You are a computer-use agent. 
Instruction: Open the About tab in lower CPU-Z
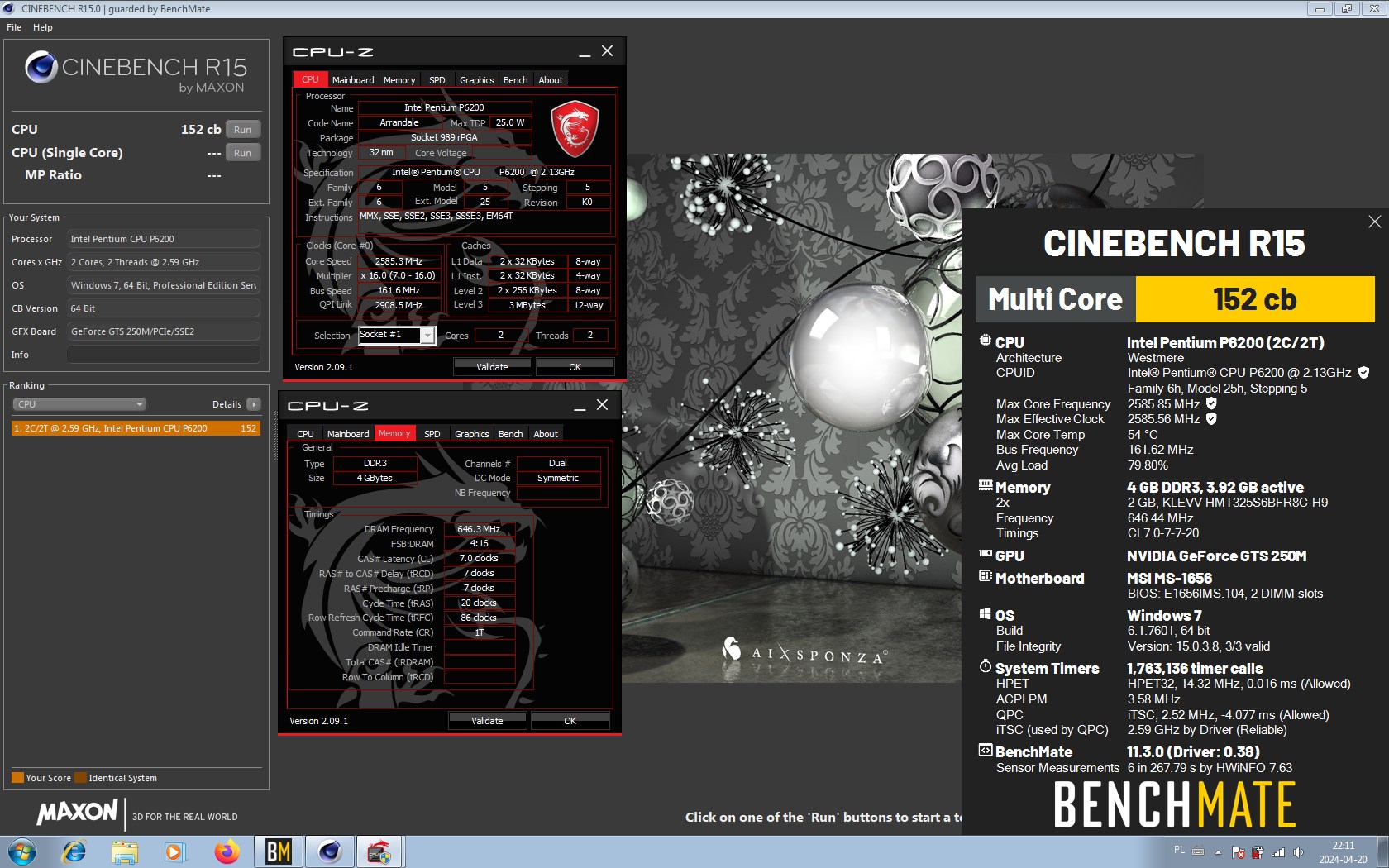(546, 434)
